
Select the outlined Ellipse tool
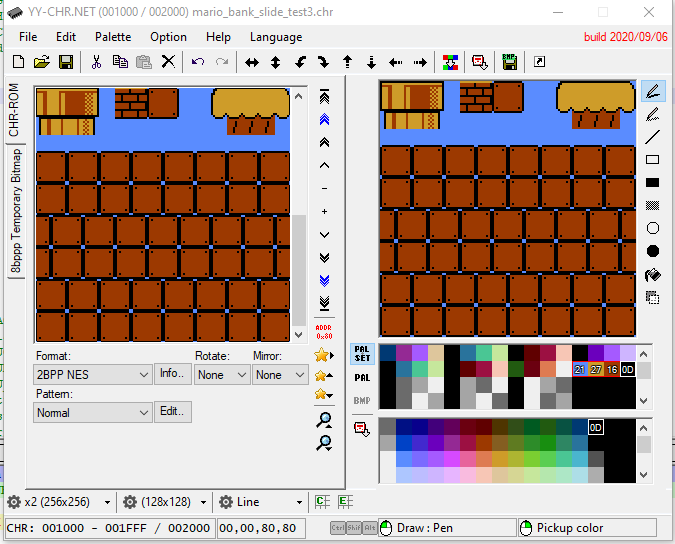click(x=653, y=228)
